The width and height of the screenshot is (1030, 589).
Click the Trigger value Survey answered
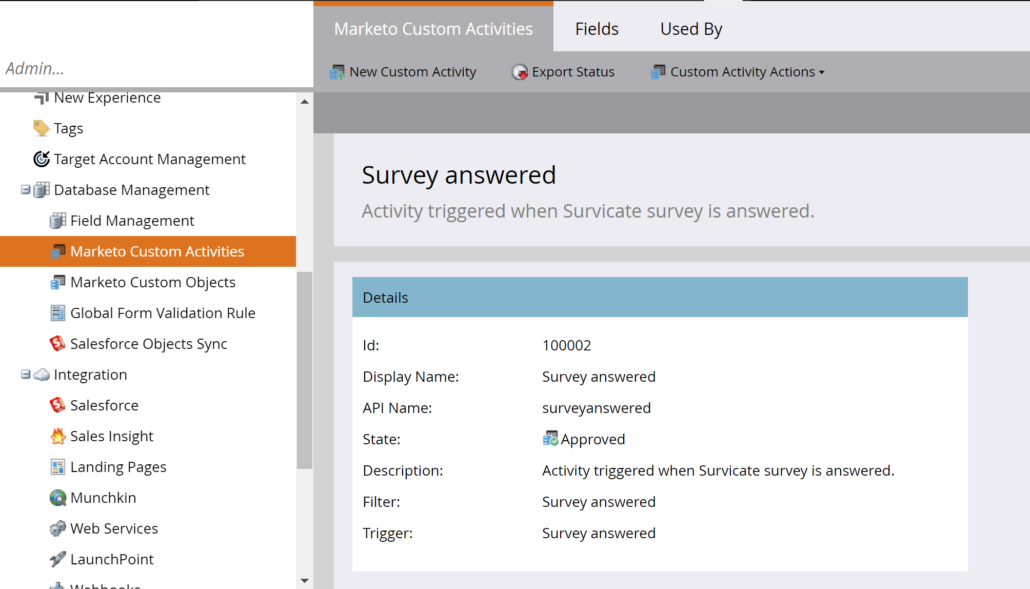598,533
